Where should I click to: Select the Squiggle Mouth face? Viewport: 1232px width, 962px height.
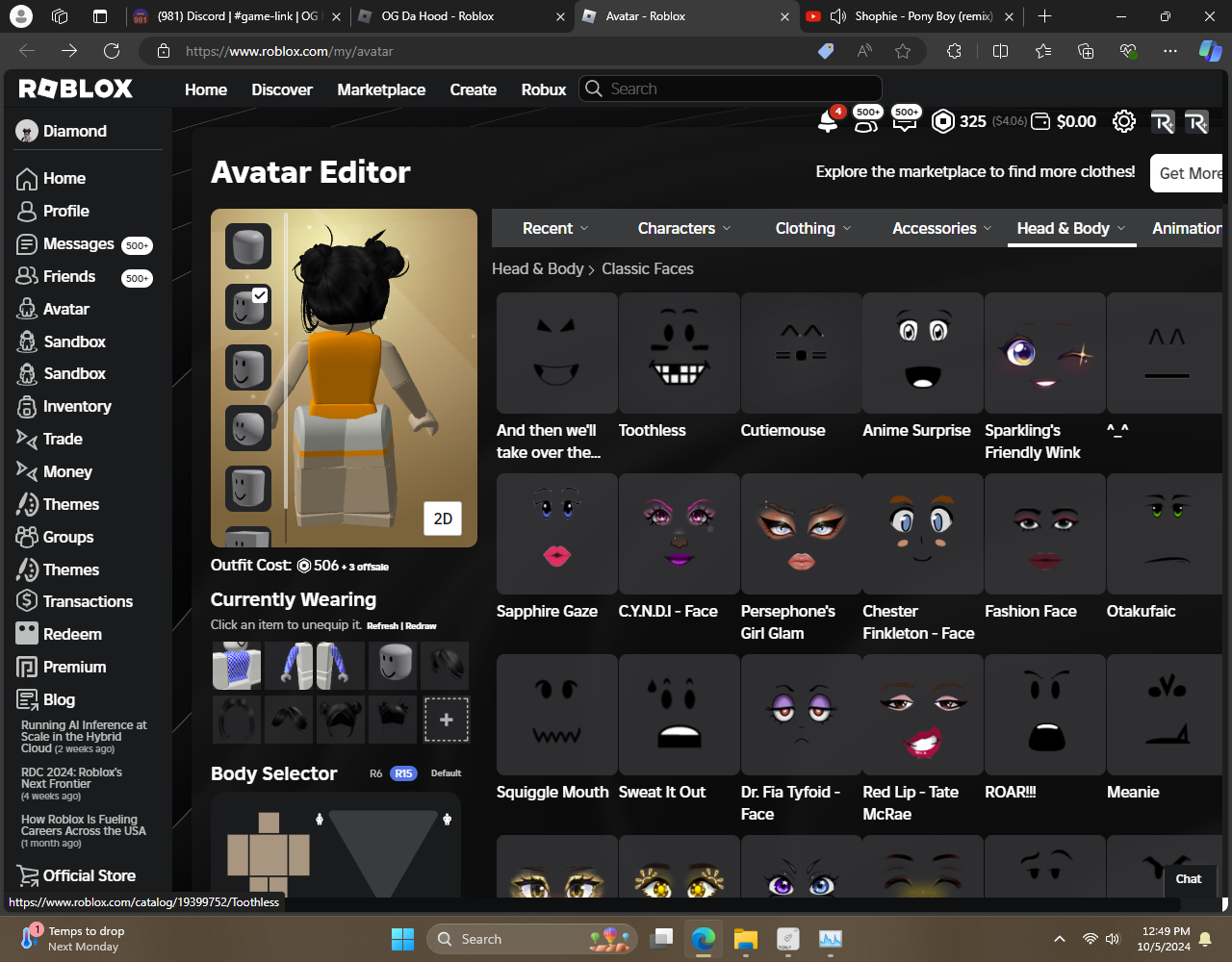[556, 715]
